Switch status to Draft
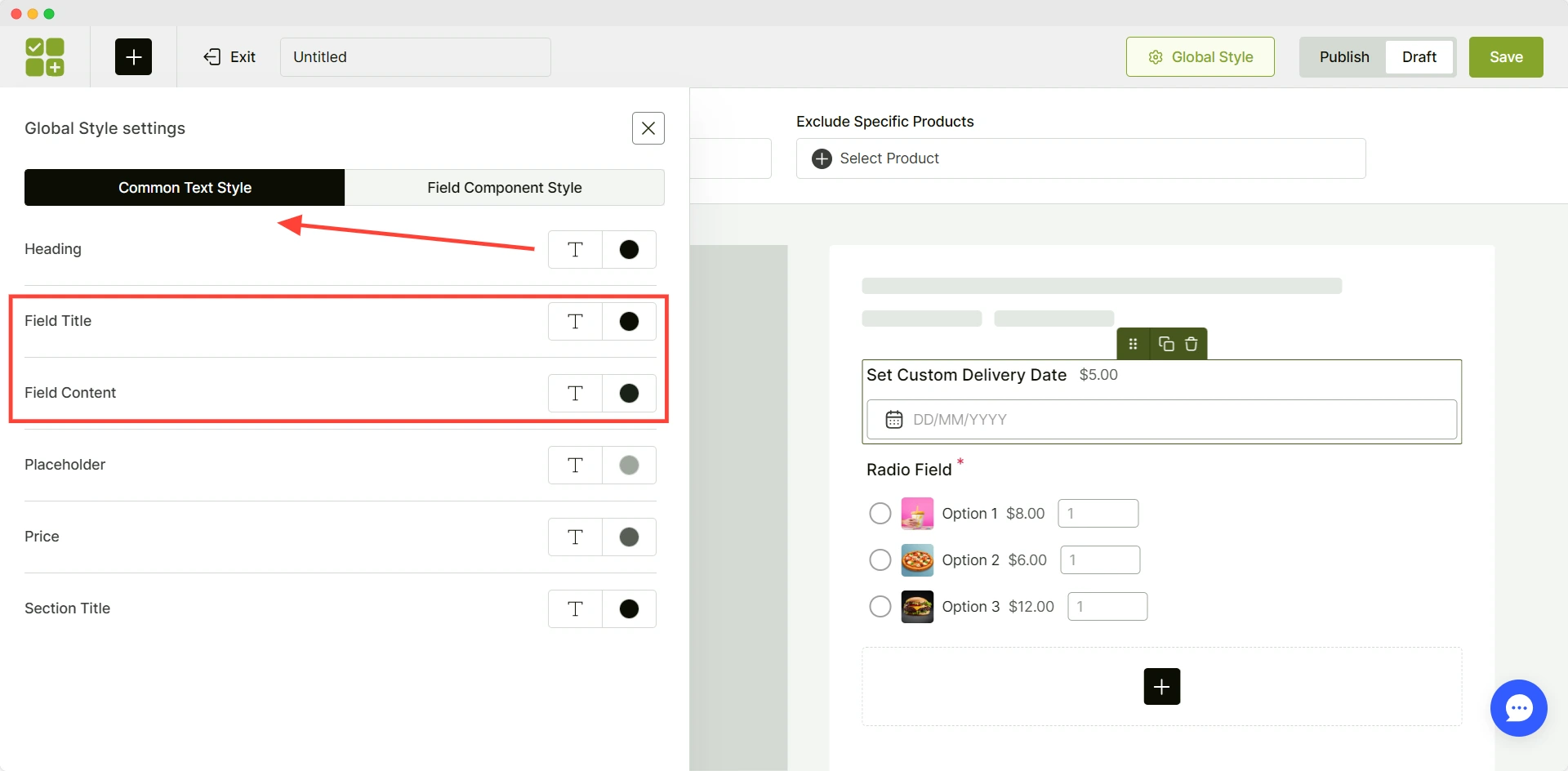This screenshot has height=771, width=1568. tap(1419, 57)
